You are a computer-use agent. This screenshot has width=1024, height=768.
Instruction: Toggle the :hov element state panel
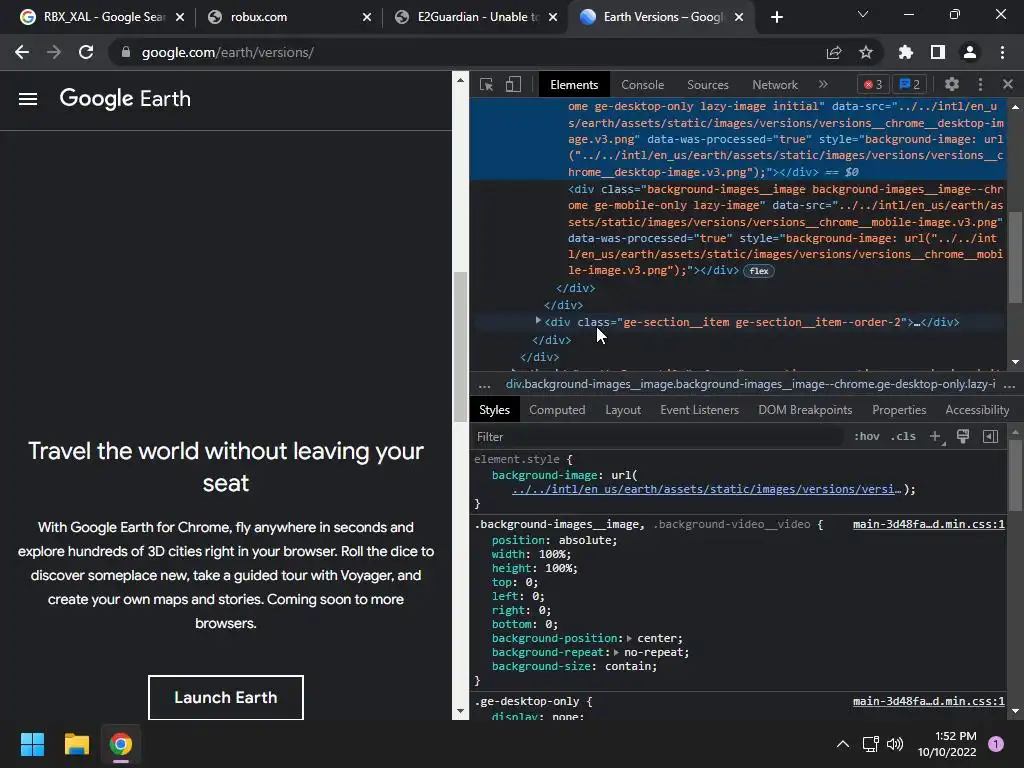coord(867,436)
